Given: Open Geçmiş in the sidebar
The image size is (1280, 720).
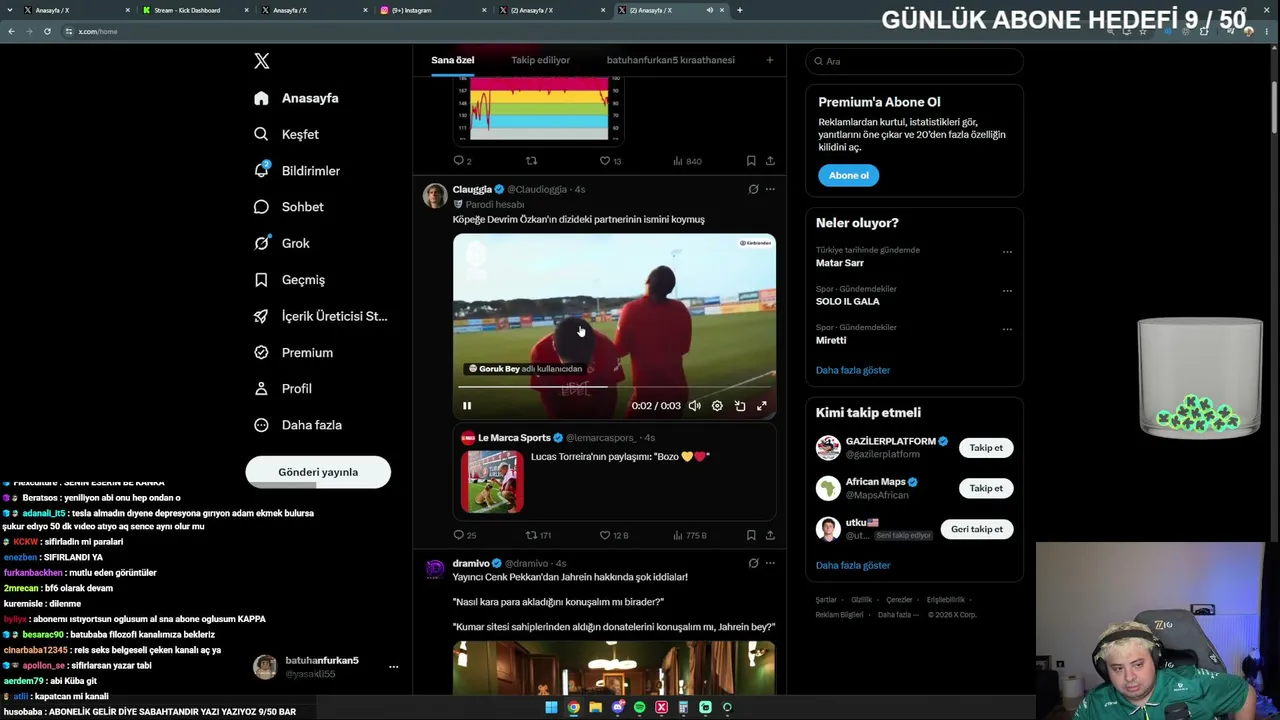Looking at the screenshot, I should (289, 280).
